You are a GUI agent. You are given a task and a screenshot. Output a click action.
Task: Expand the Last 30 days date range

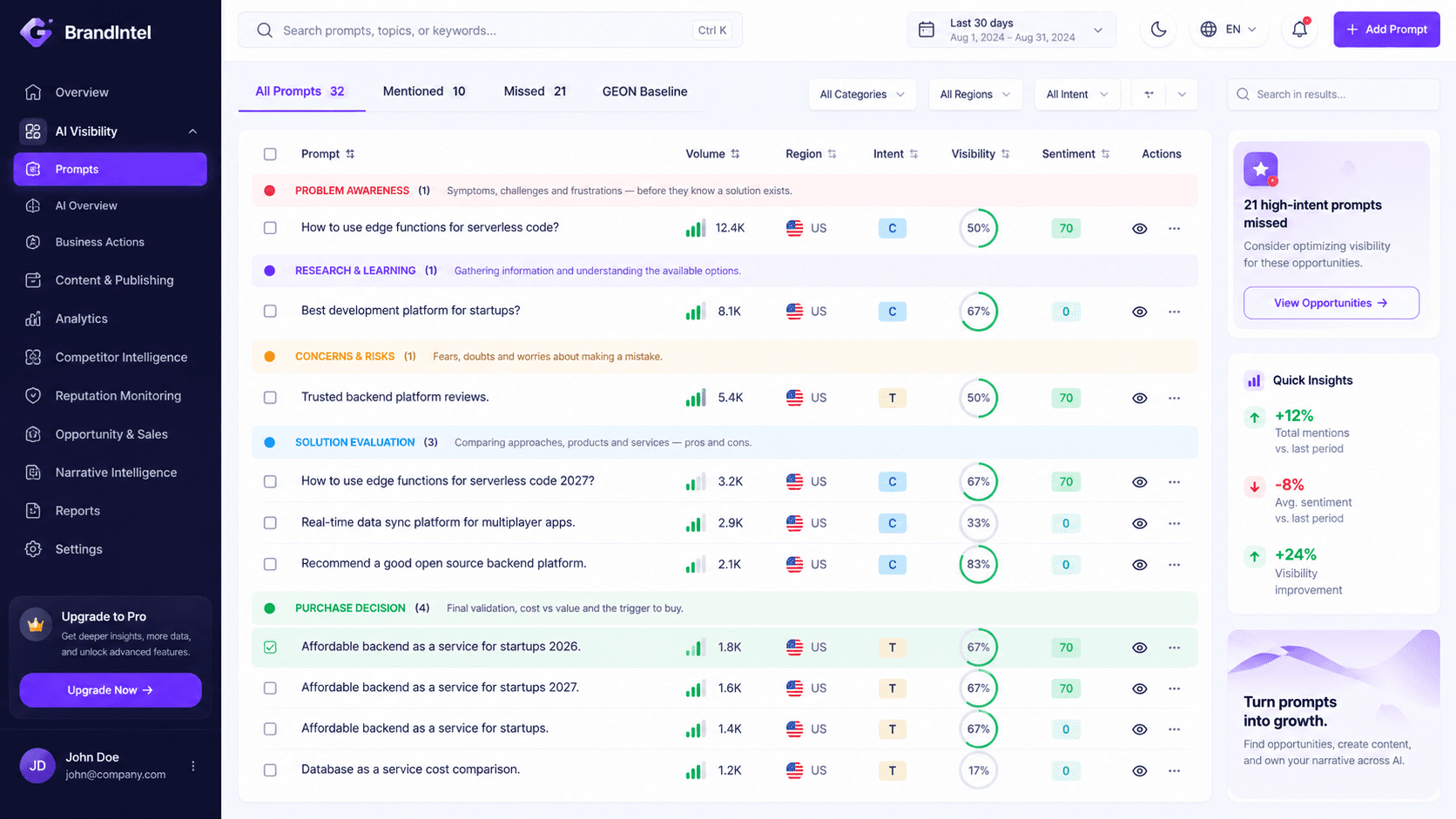coord(1012,30)
